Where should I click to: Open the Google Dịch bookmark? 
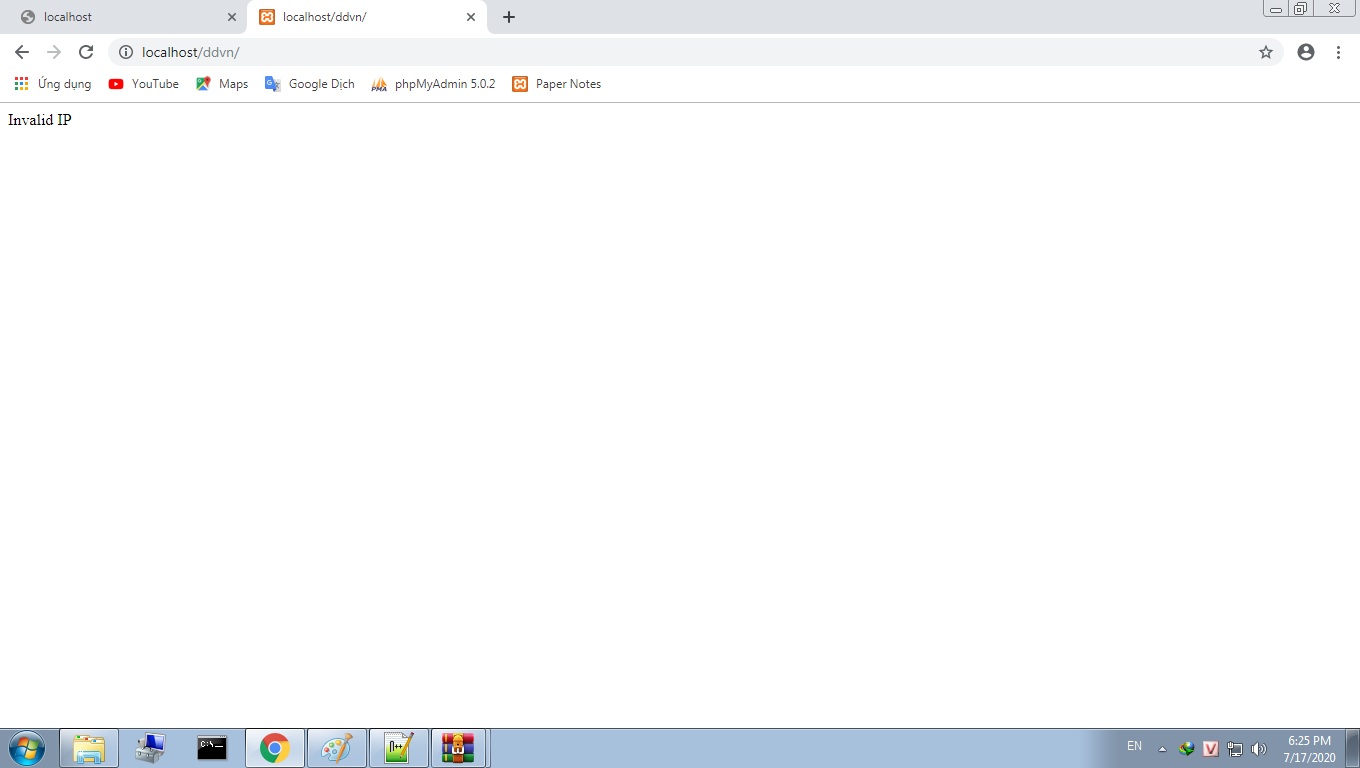(x=310, y=84)
